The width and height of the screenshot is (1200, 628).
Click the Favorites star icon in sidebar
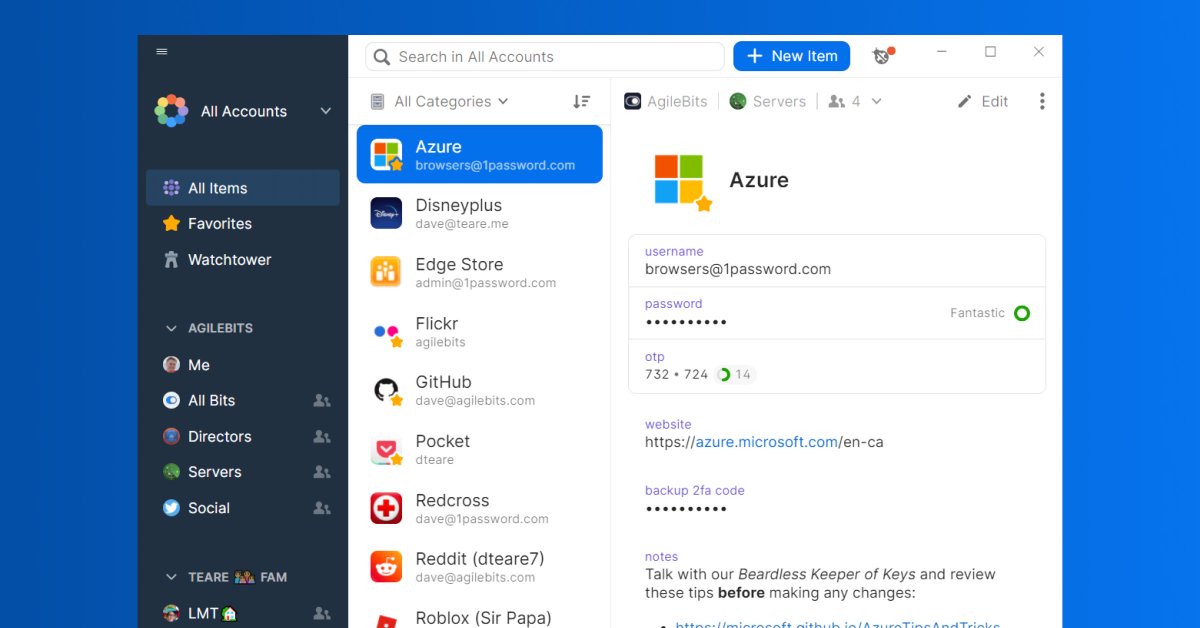click(171, 224)
